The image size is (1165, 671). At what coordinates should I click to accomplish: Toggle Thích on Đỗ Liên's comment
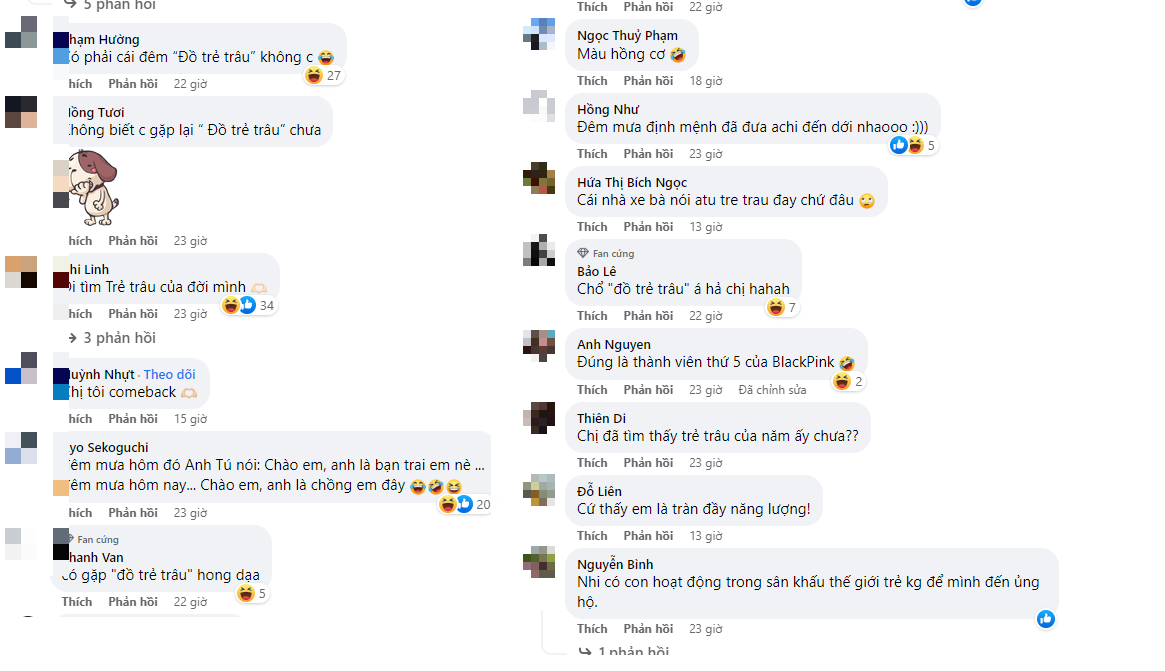[592, 535]
